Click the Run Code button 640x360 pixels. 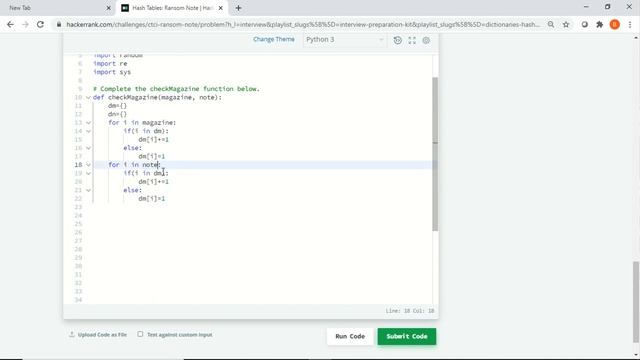pos(350,336)
